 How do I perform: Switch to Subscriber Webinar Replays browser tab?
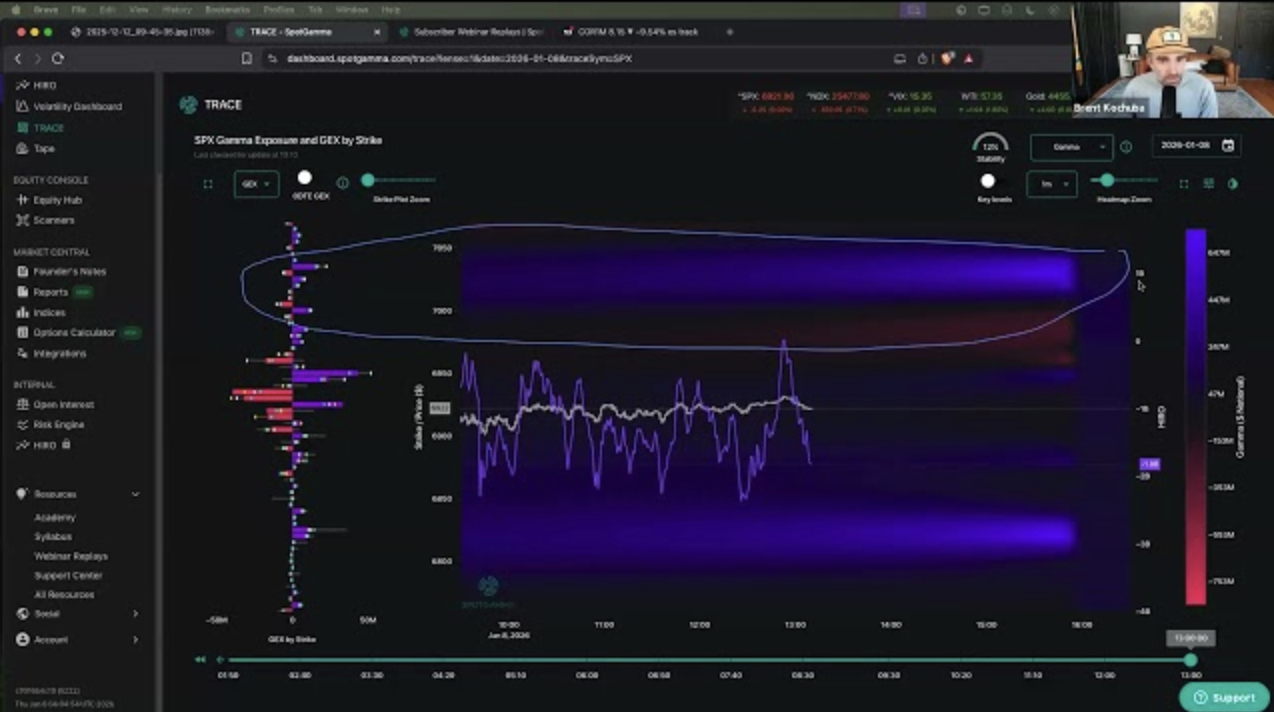pyautogui.click(x=470, y=32)
